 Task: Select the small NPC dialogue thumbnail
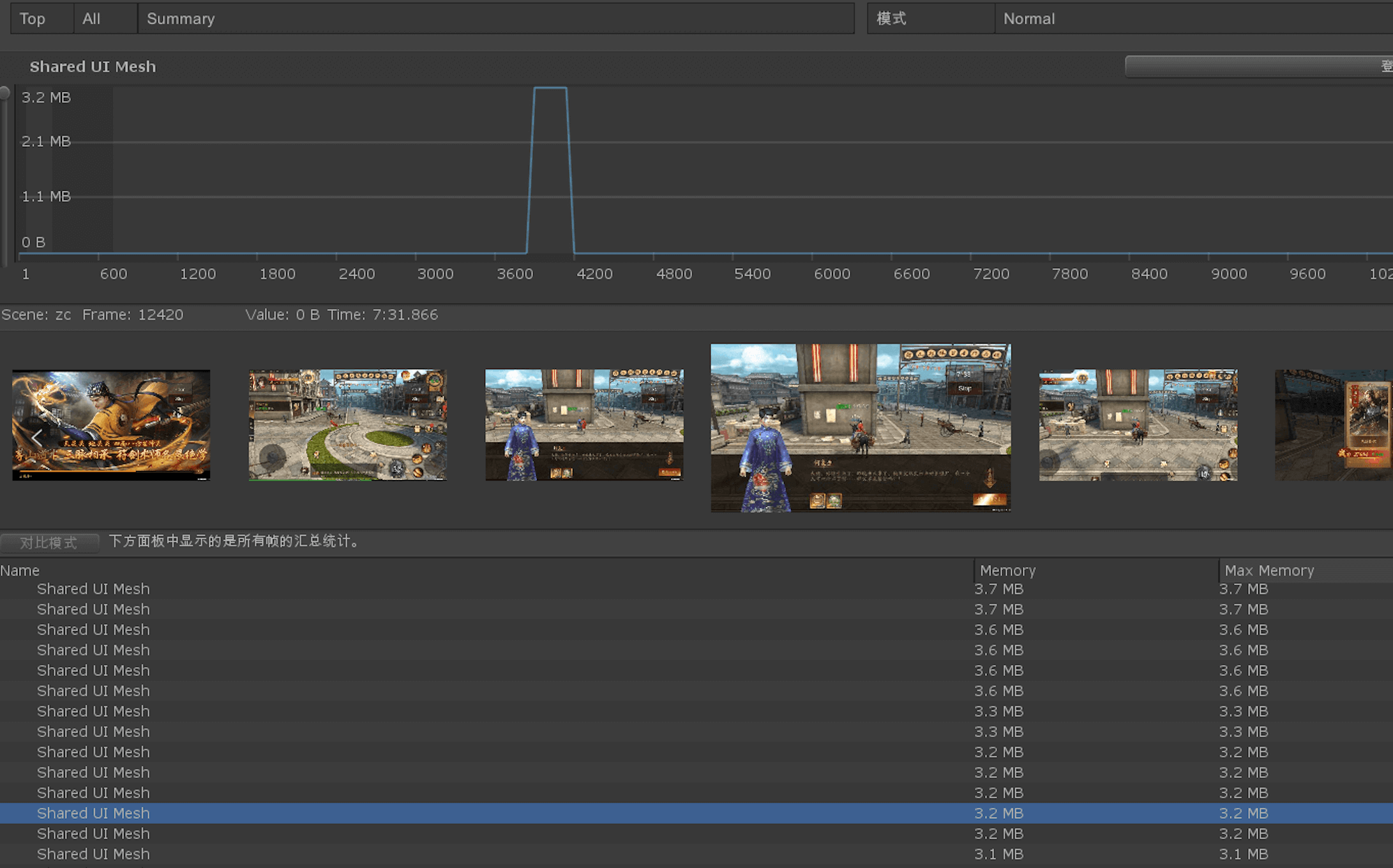[584, 425]
